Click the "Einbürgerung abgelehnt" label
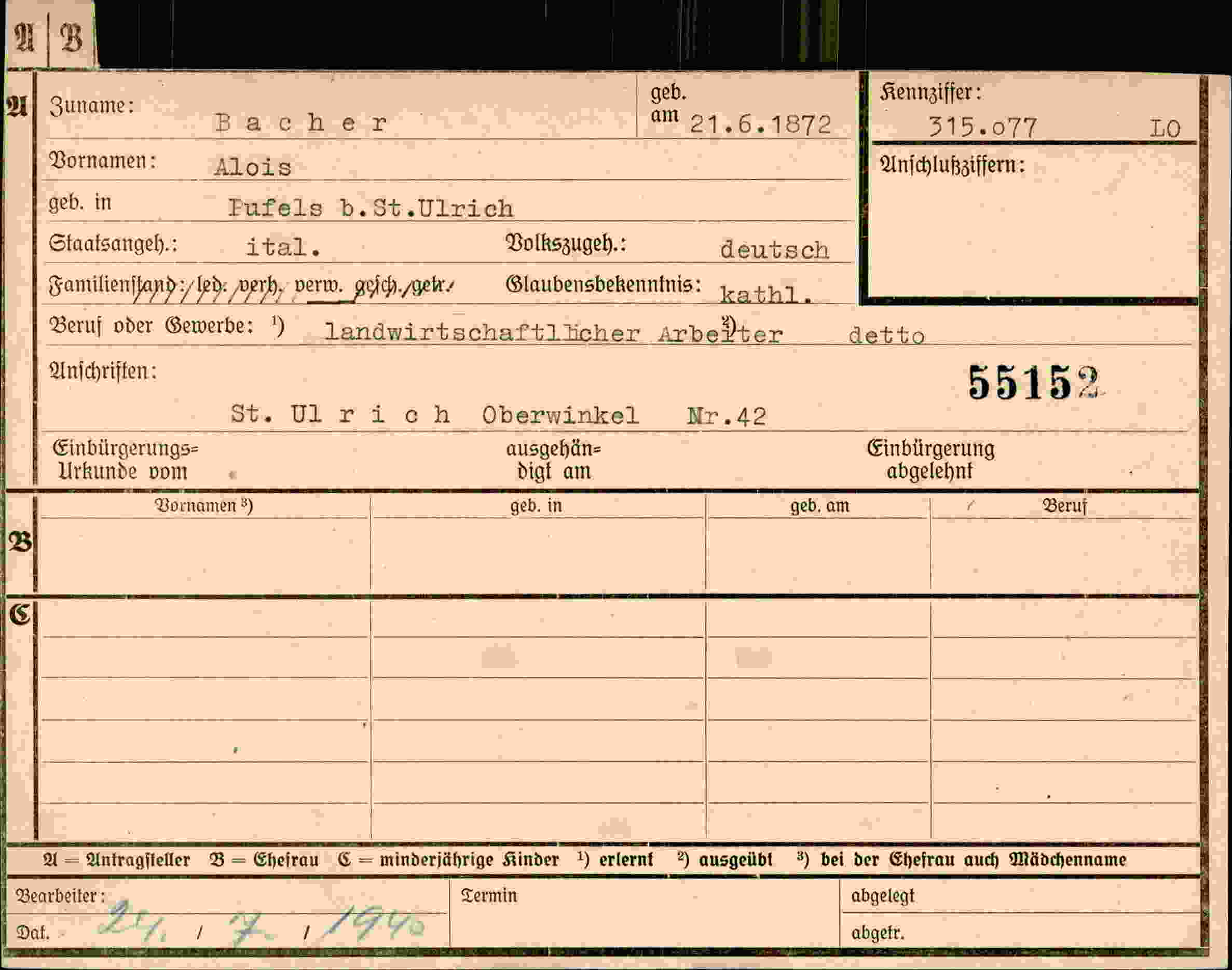The height and width of the screenshot is (970, 1232). 931,460
